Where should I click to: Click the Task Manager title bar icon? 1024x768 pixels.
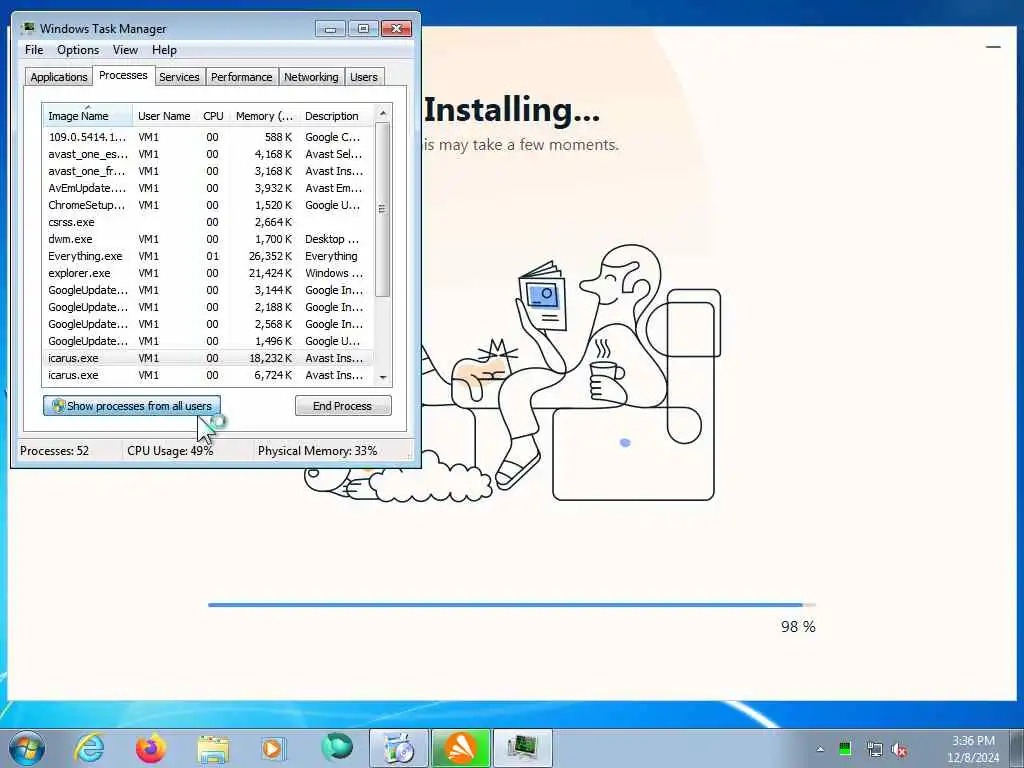pos(28,28)
